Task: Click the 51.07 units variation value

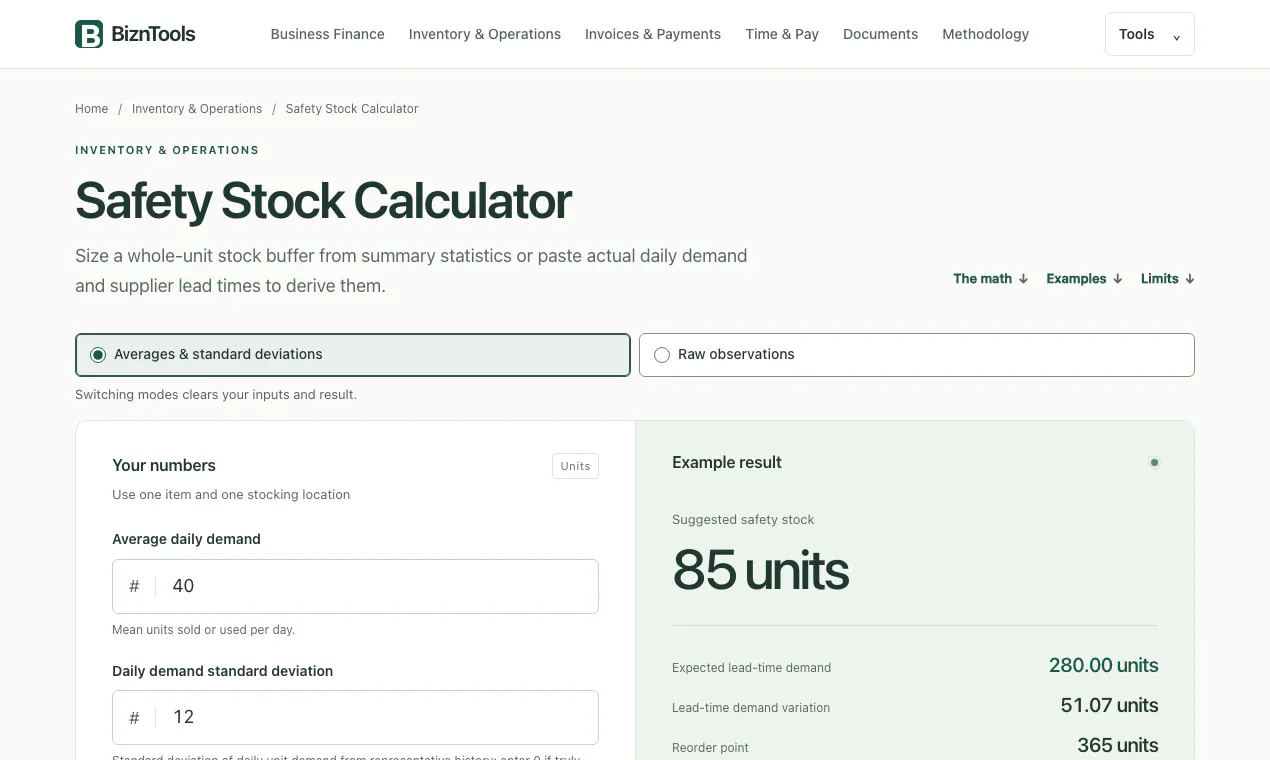Action: click(1109, 705)
